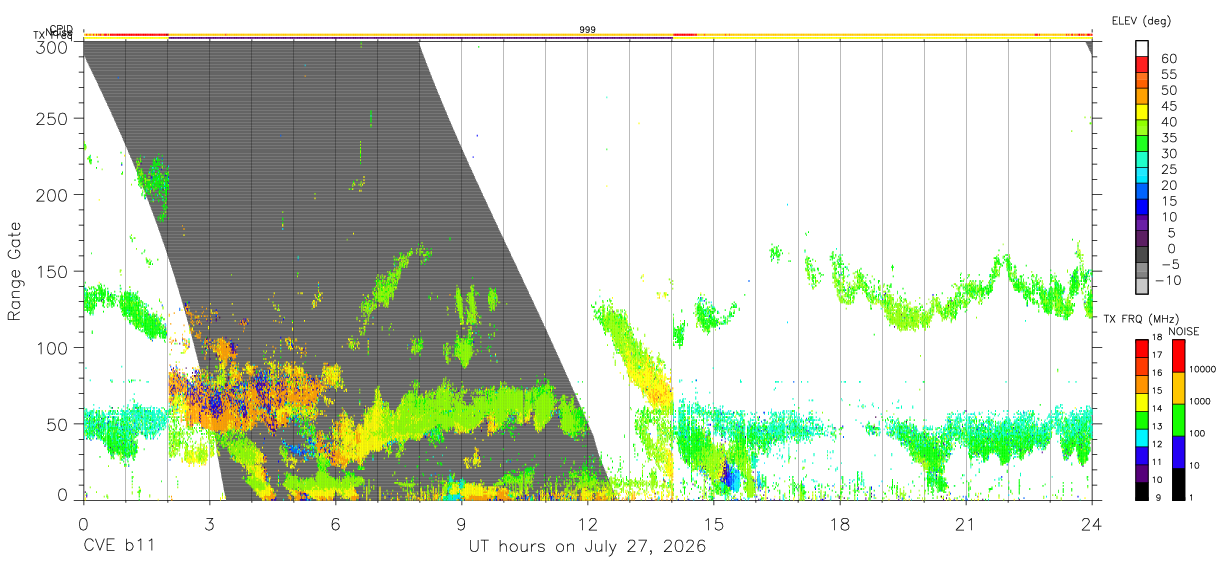Click the cyan swatch in TX FRQ colorbar

click(1142, 437)
